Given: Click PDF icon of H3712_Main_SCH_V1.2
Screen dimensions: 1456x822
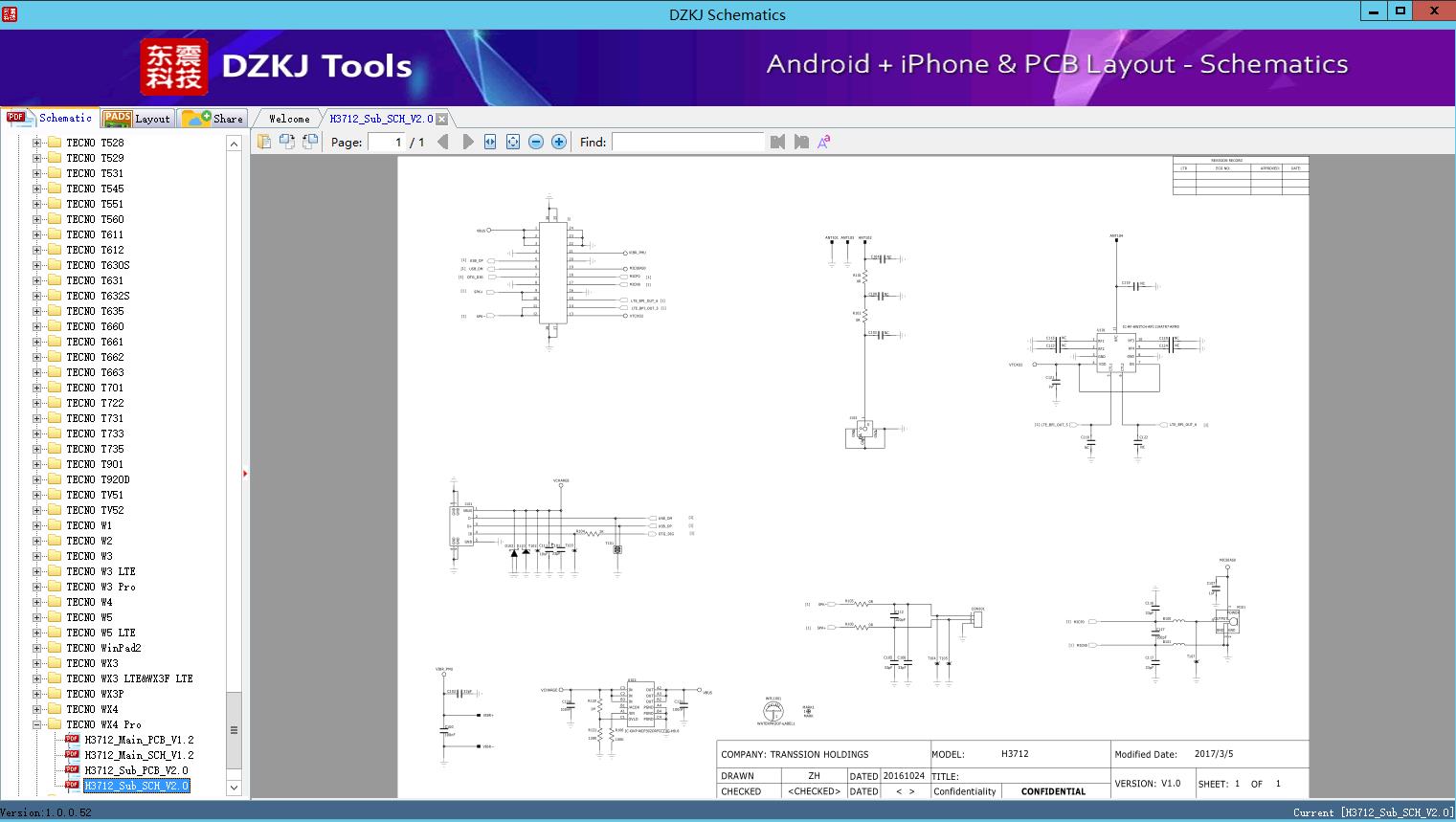Looking at the screenshot, I should (x=72, y=755).
